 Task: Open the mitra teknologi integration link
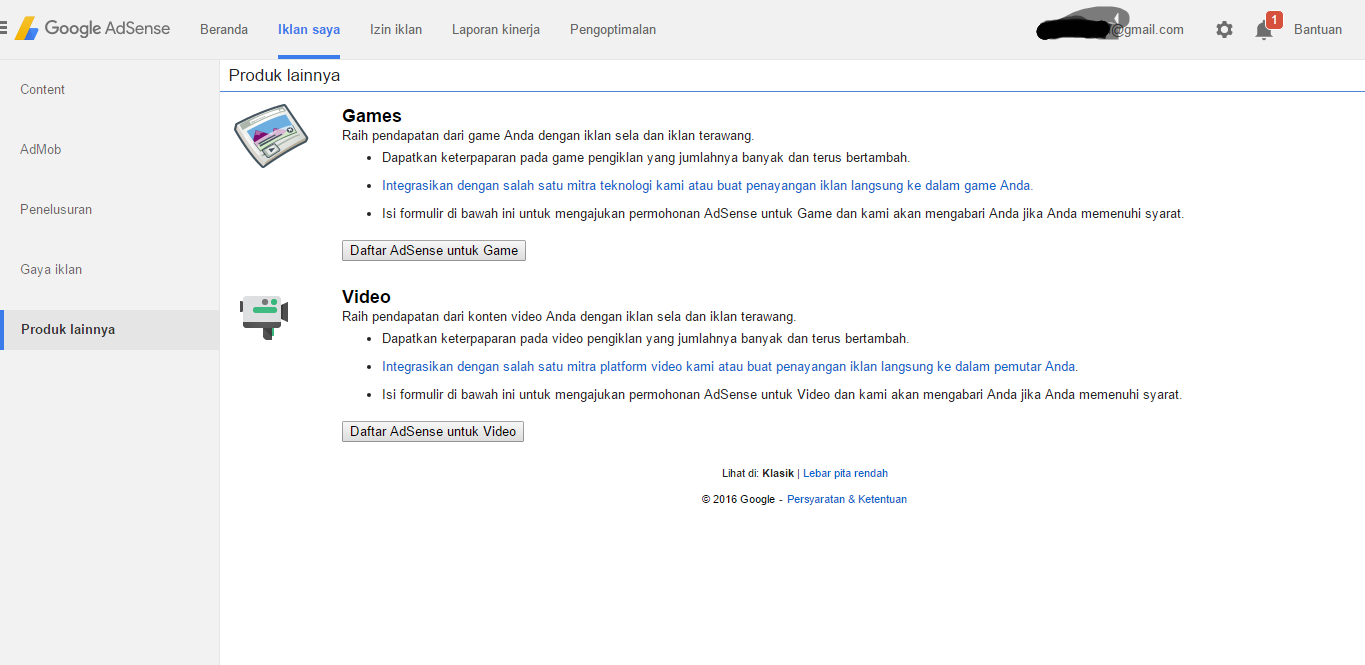tap(707, 186)
